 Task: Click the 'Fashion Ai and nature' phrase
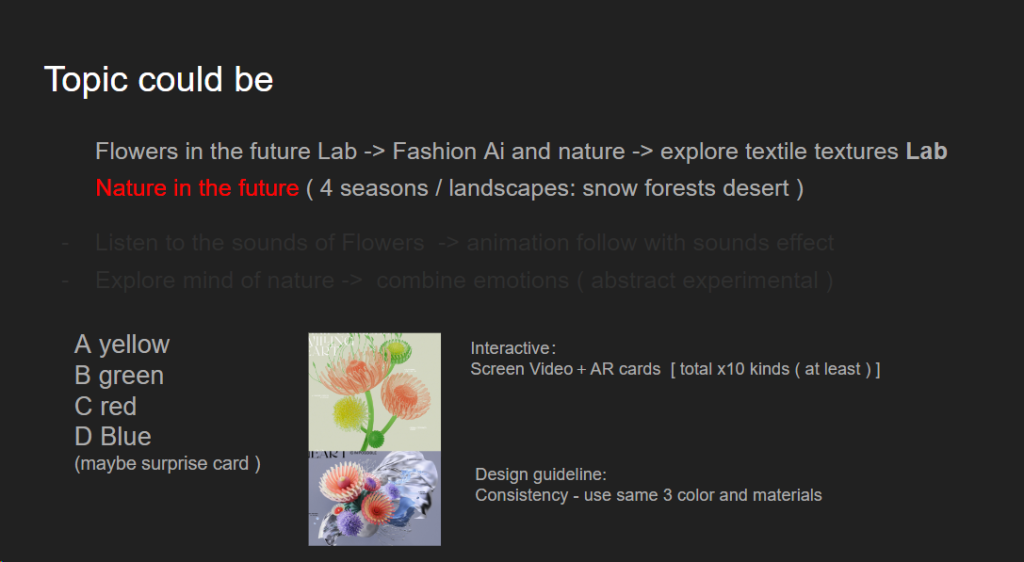tap(509, 151)
